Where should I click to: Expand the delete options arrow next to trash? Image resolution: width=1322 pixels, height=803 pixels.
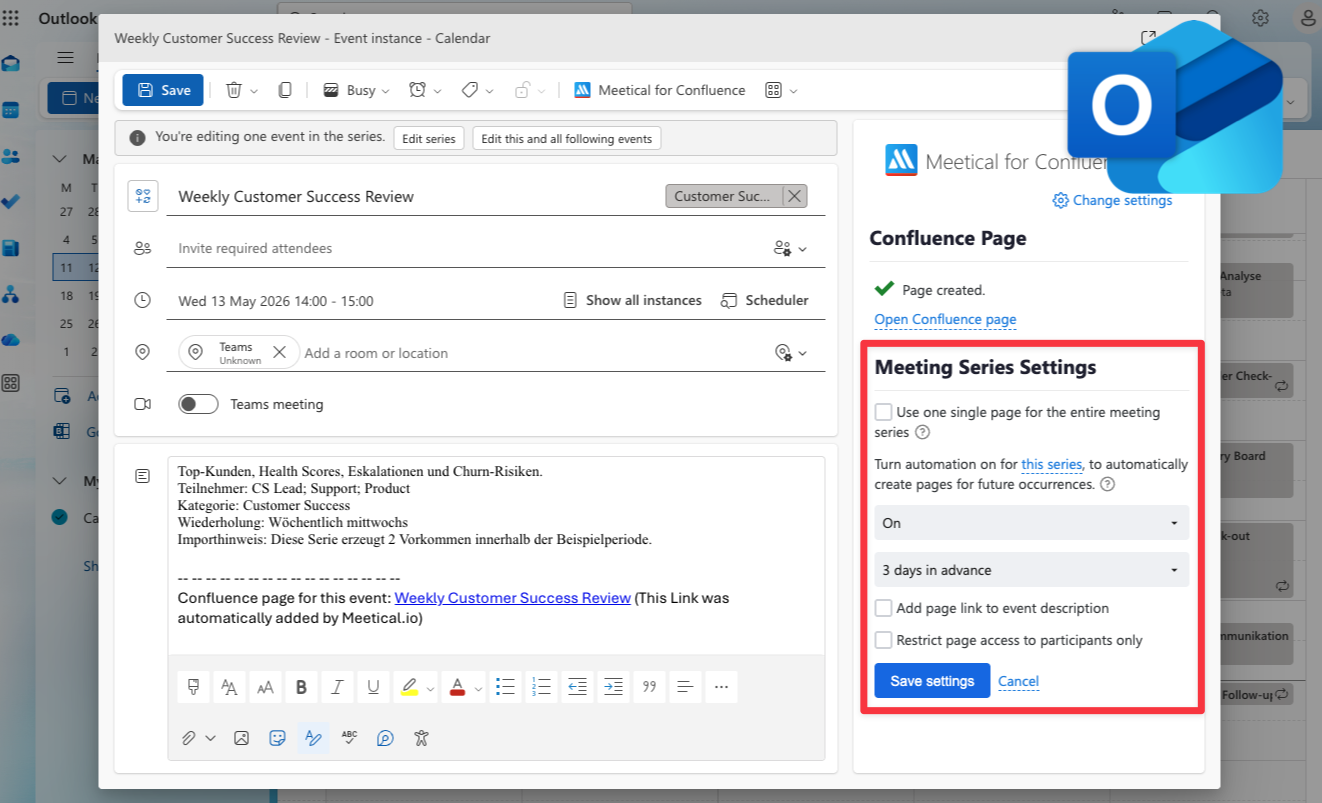254,91
